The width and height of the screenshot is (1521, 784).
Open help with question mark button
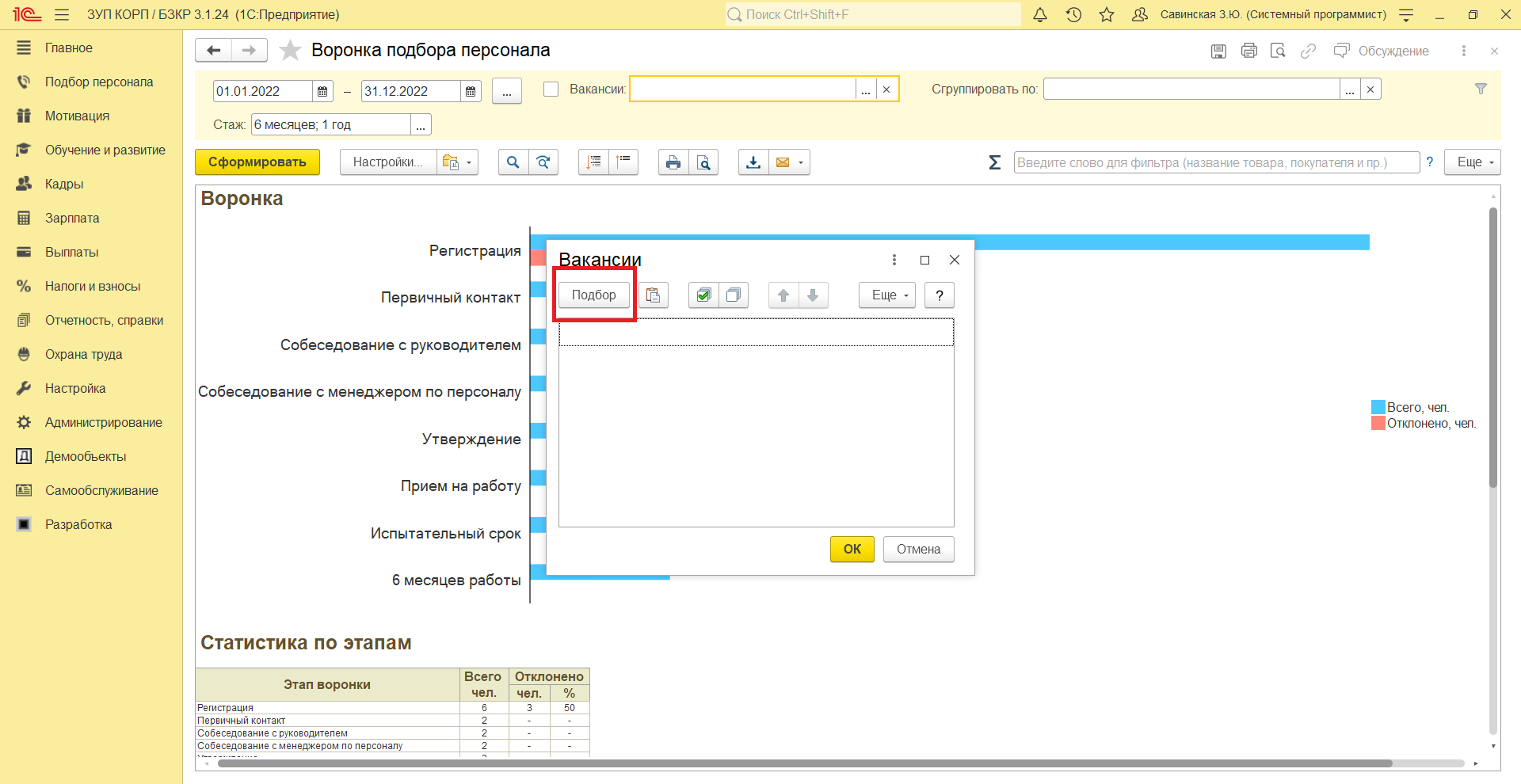click(x=939, y=295)
